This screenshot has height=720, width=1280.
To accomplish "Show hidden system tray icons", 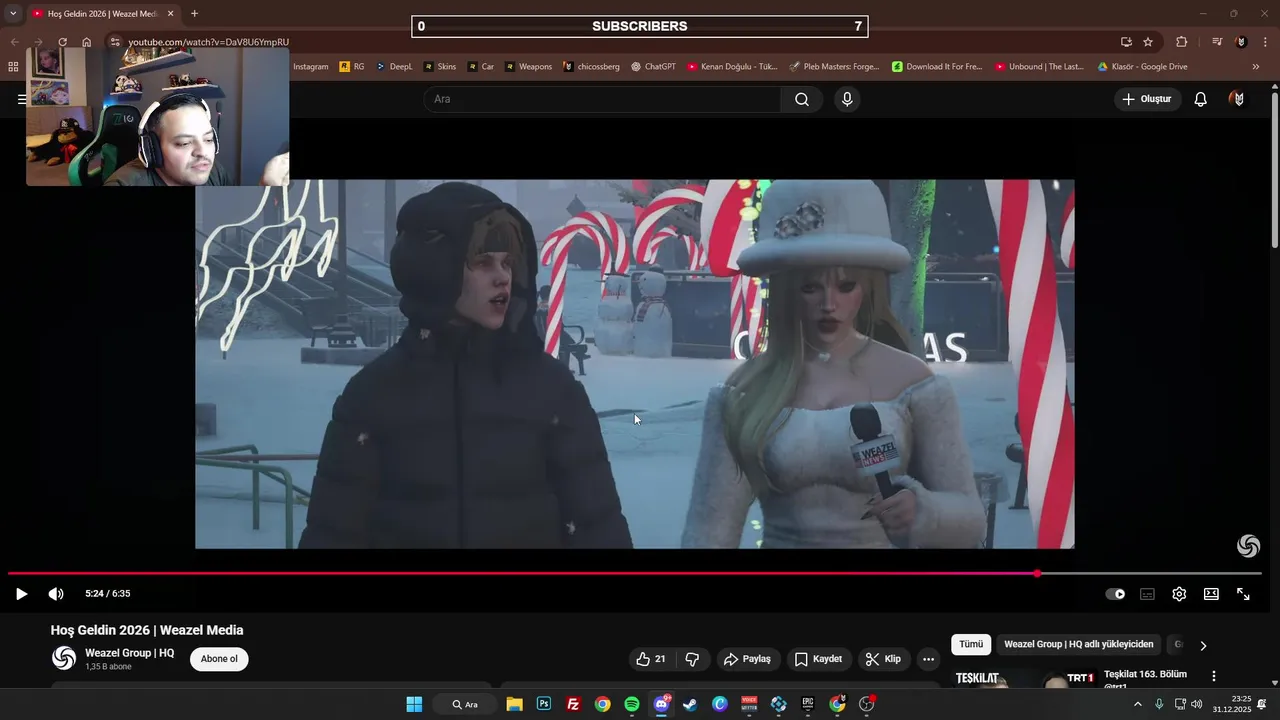I will point(1137,704).
